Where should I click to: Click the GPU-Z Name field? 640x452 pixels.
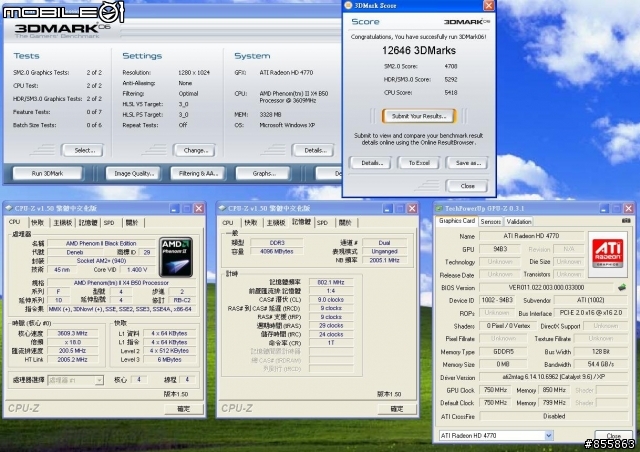coord(531,236)
